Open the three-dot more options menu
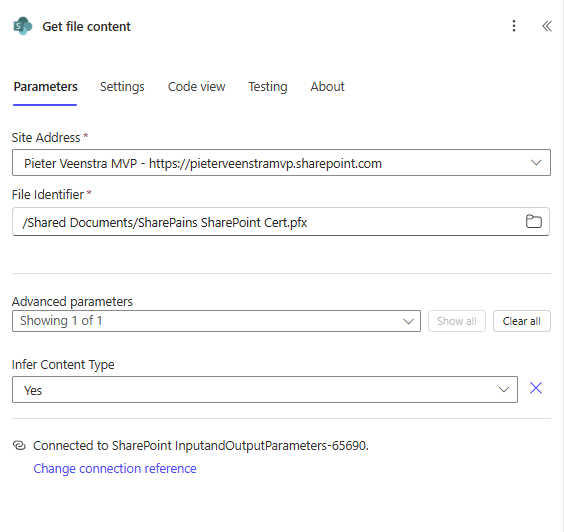This screenshot has height=532, width=565. pyautogui.click(x=514, y=26)
